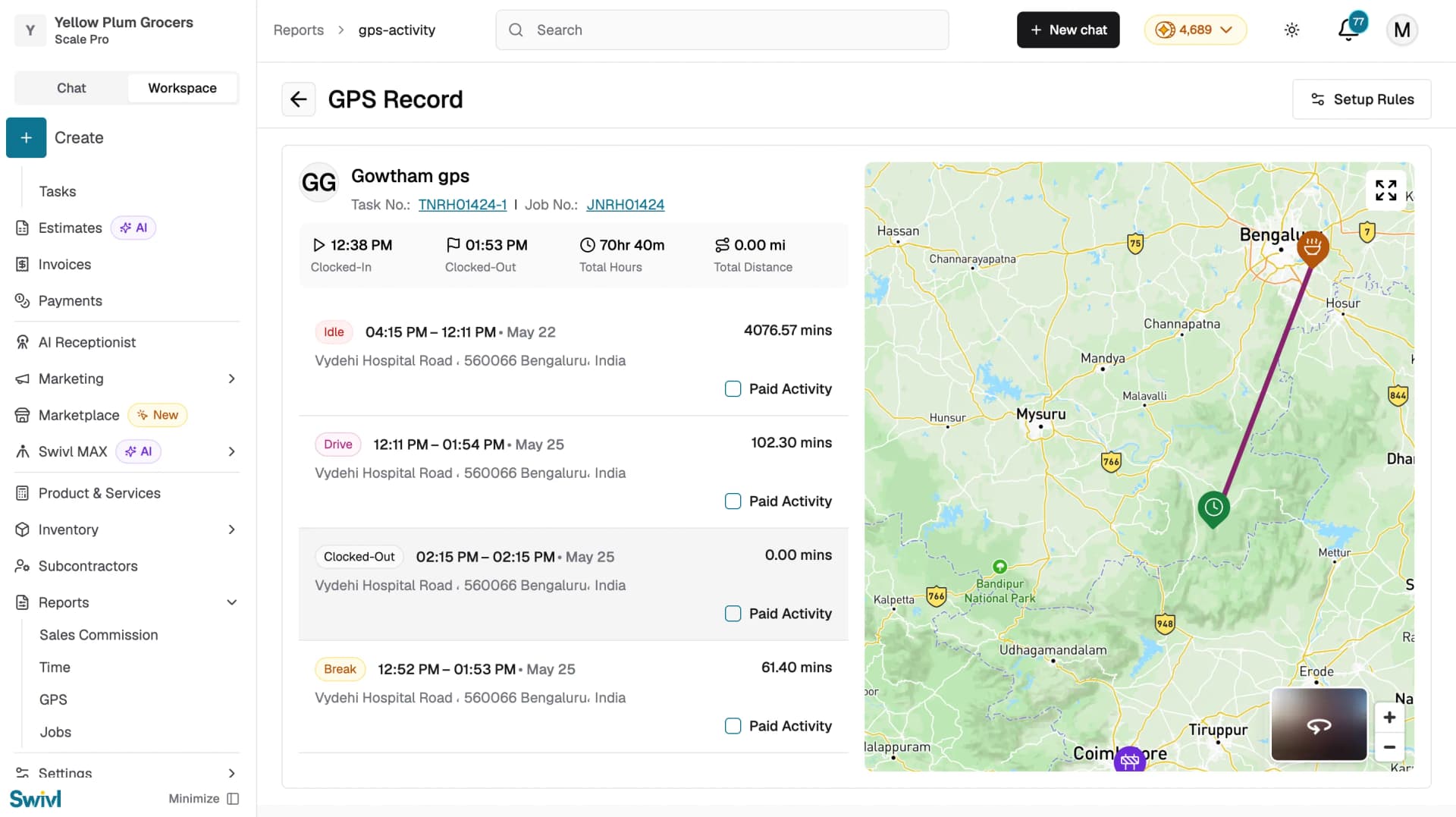This screenshot has height=817, width=1456.
Task: Open job link JNRH01424
Action: [626, 205]
